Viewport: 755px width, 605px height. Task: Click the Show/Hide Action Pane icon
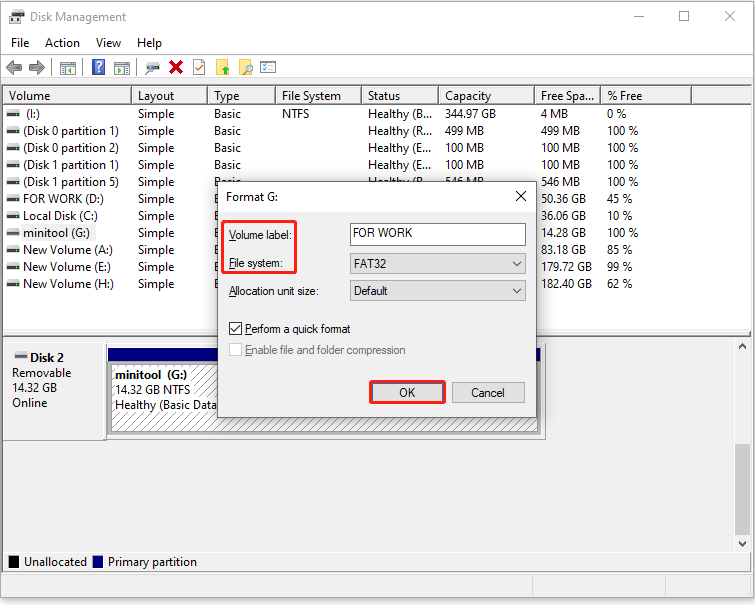pos(122,68)
